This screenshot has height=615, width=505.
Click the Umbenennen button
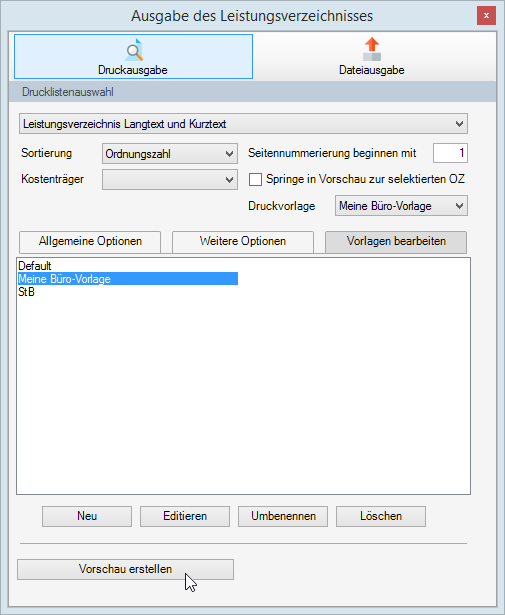[x=283, y=516]
